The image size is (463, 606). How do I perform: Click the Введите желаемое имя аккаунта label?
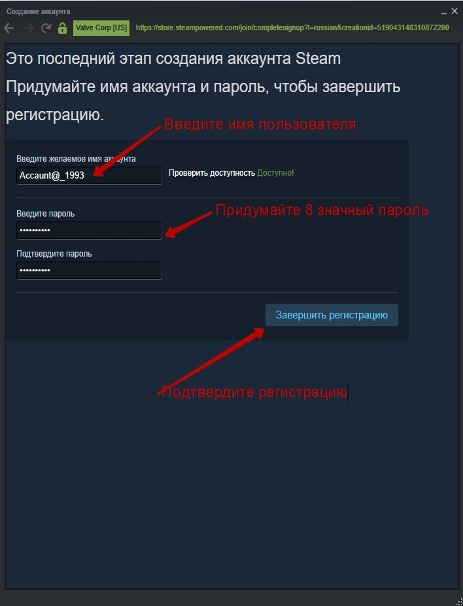click(76, 159)
